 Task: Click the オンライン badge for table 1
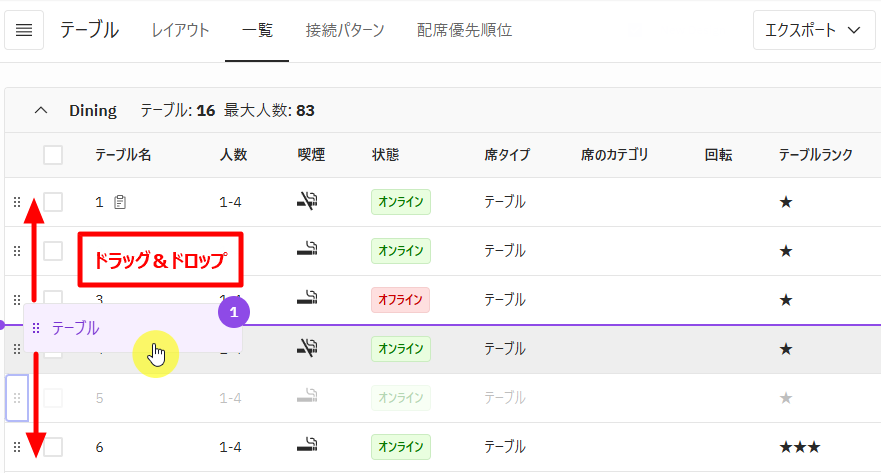coord(400,202)
